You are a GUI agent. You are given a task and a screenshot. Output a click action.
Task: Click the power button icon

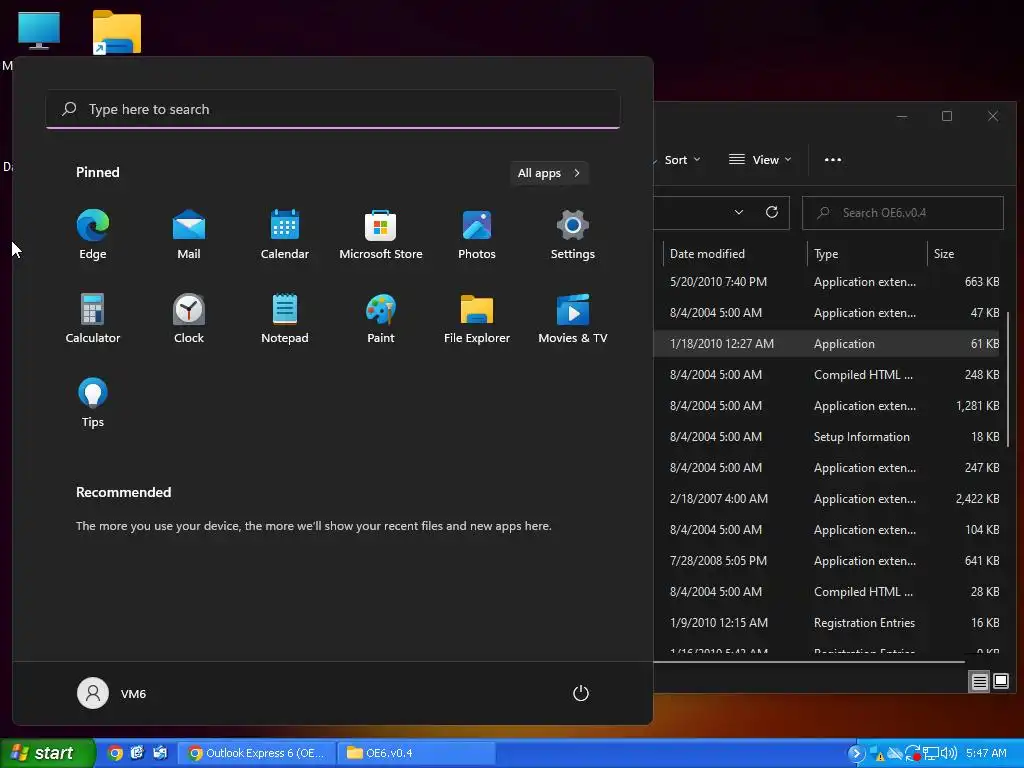click(x=581, y=693)
